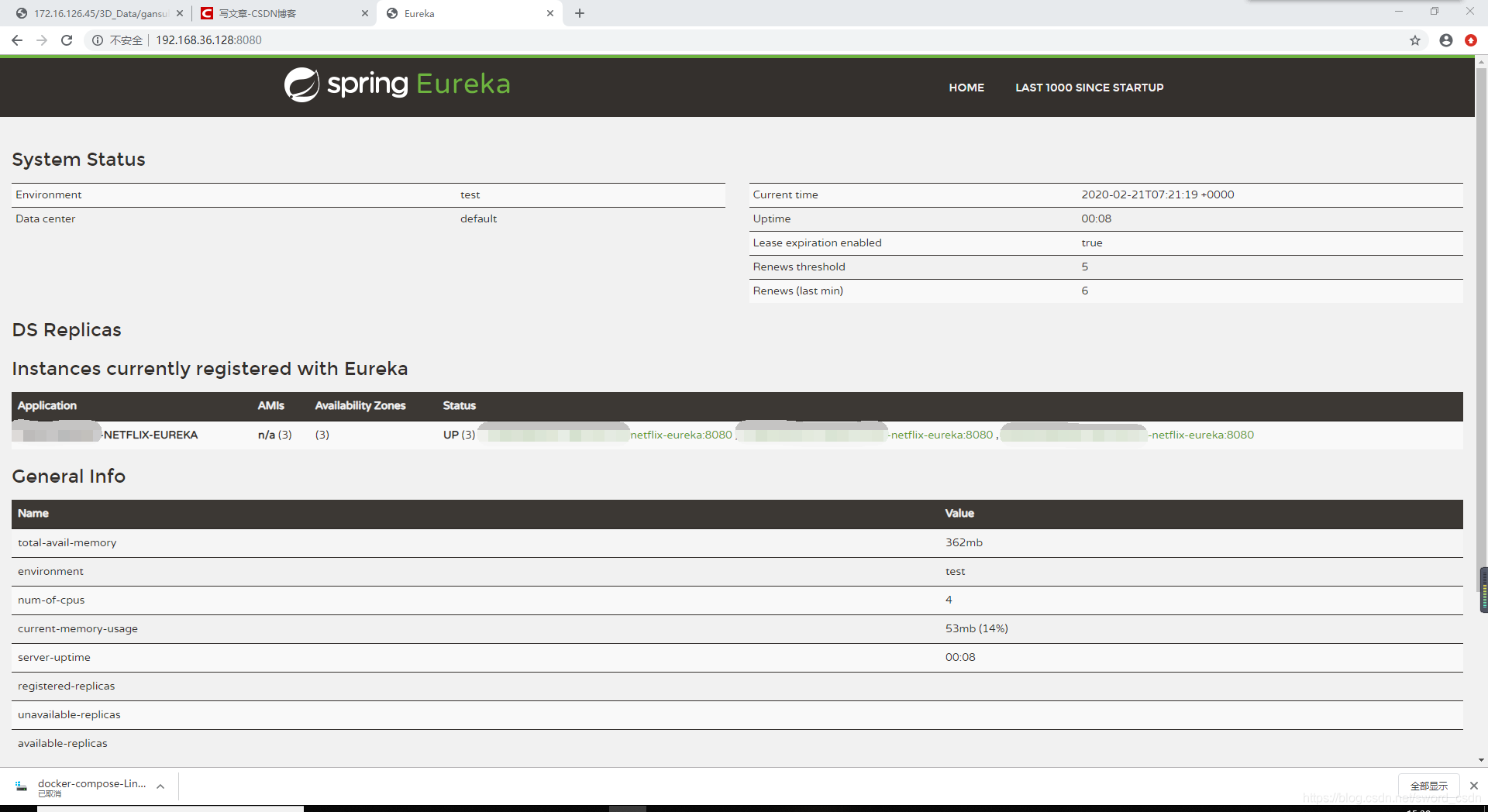Image resolution: width=1488 pixels, height=812 pixels.
Task: Open the first netflix-eureka:8080 instance link
Action: pos(681,435)
